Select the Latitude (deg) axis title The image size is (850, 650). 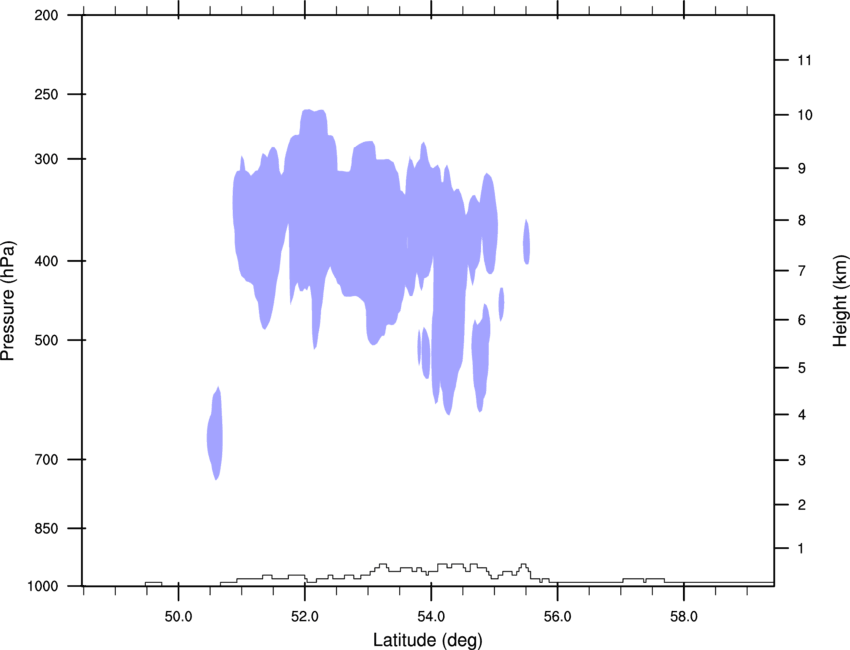[428, 640]
